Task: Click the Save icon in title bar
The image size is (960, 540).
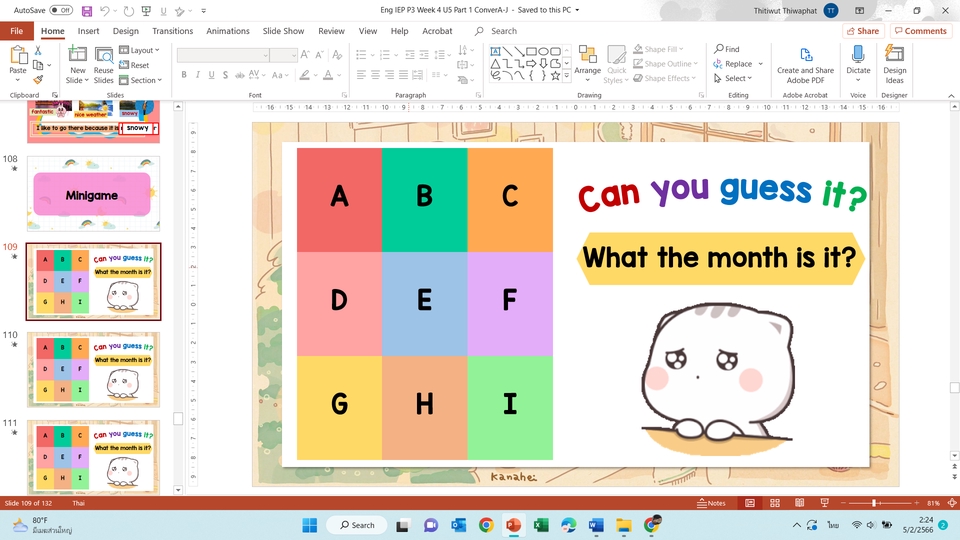Action: (x=86, y=10)
